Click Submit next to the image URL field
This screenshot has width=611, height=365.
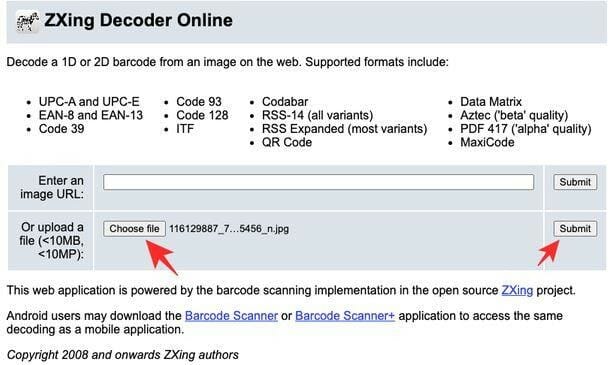click(x=575, y=182)
